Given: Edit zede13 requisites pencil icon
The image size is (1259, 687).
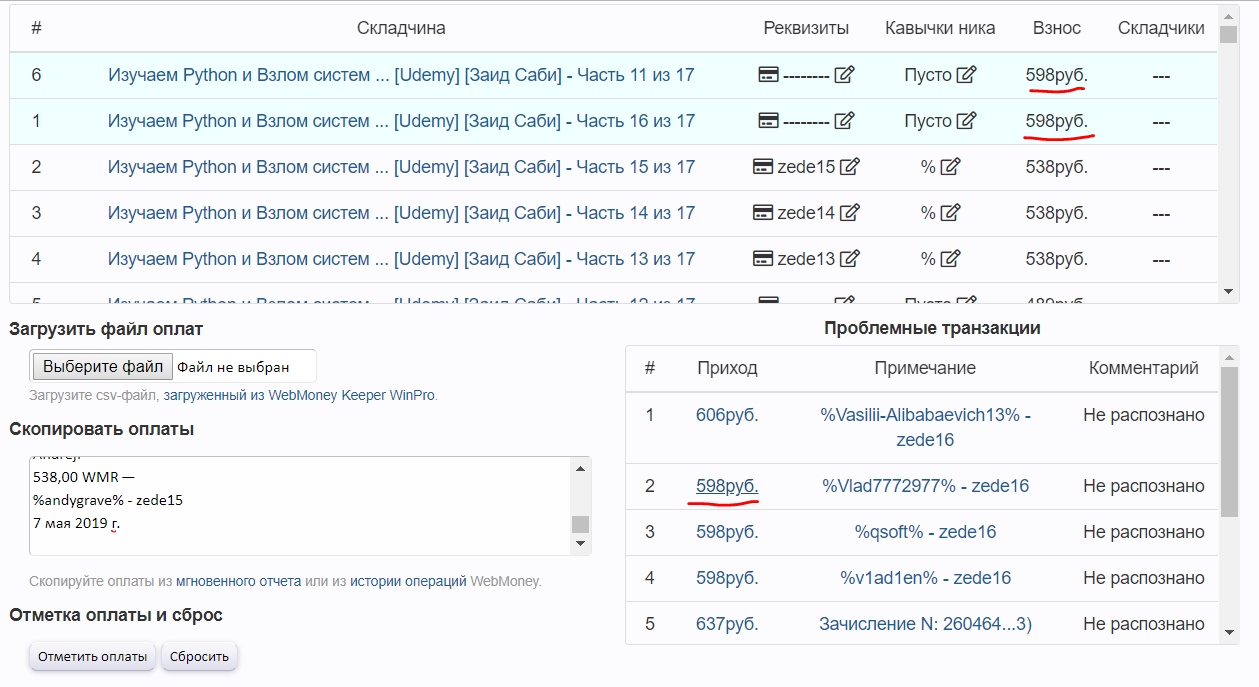Looking at the screenshot, I should 850,259.
